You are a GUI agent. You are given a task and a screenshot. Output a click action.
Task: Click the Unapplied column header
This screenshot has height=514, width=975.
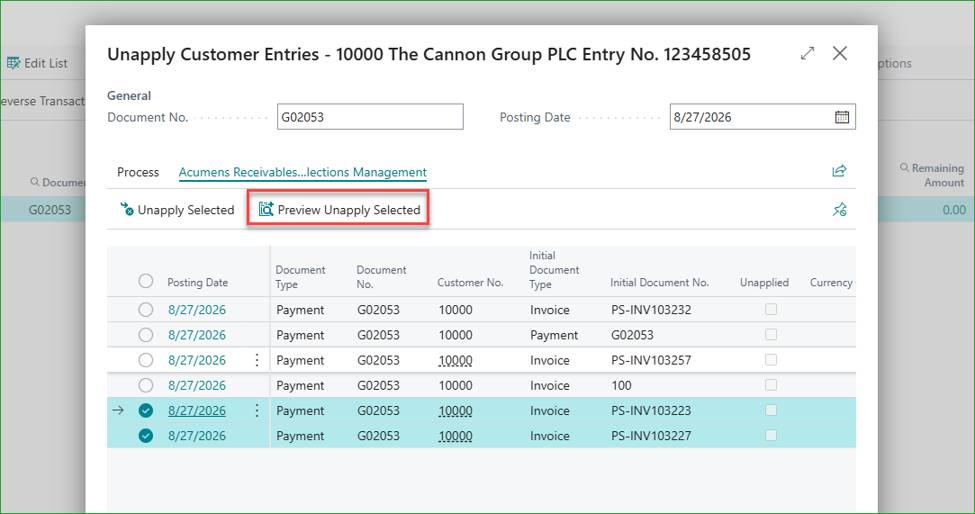click(764, 282)
